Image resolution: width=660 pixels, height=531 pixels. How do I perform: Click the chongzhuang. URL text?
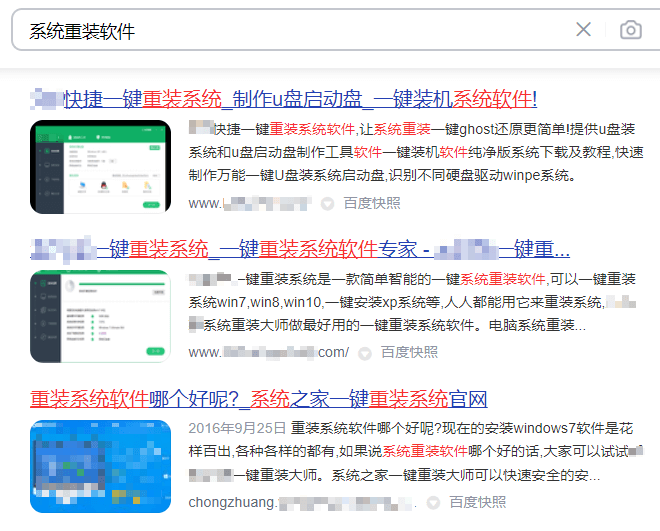303,502
